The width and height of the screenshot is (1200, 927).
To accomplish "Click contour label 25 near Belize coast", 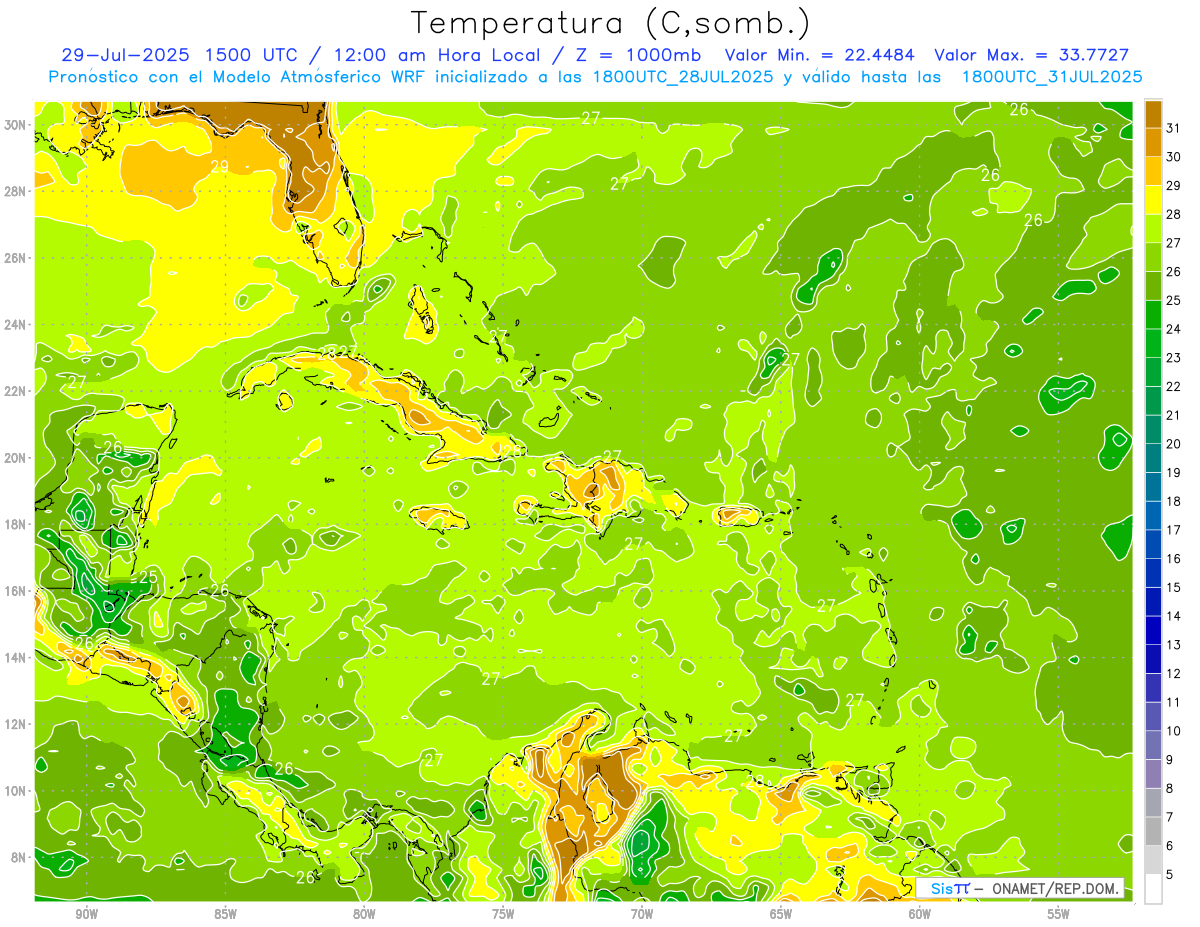I will tap(148, 577).
